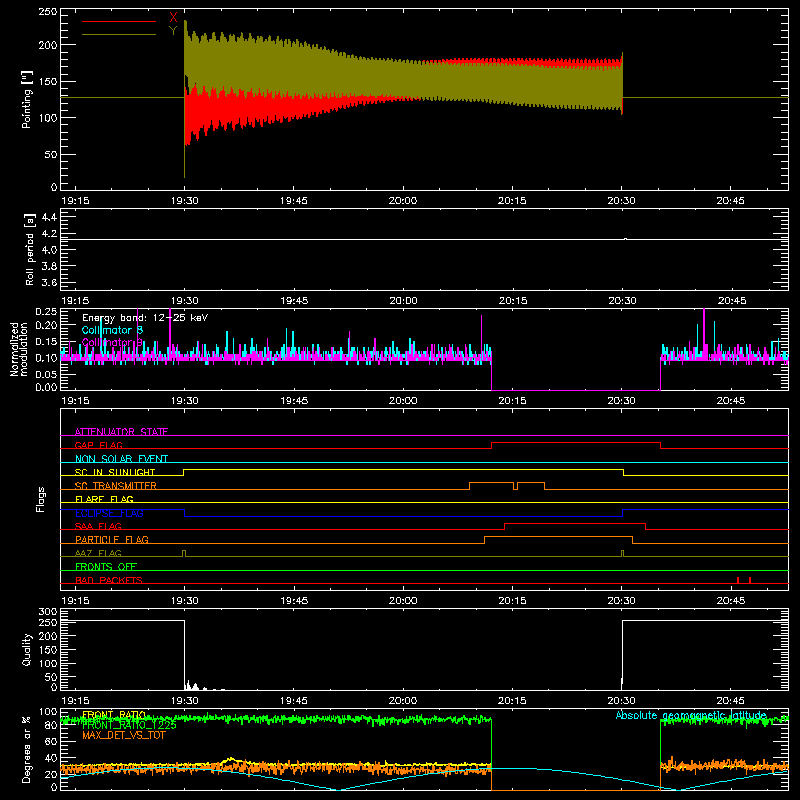This screenshot has height=800, width=800.
Task: Click the FLARE_FLAG label
Action: point(104,499)
